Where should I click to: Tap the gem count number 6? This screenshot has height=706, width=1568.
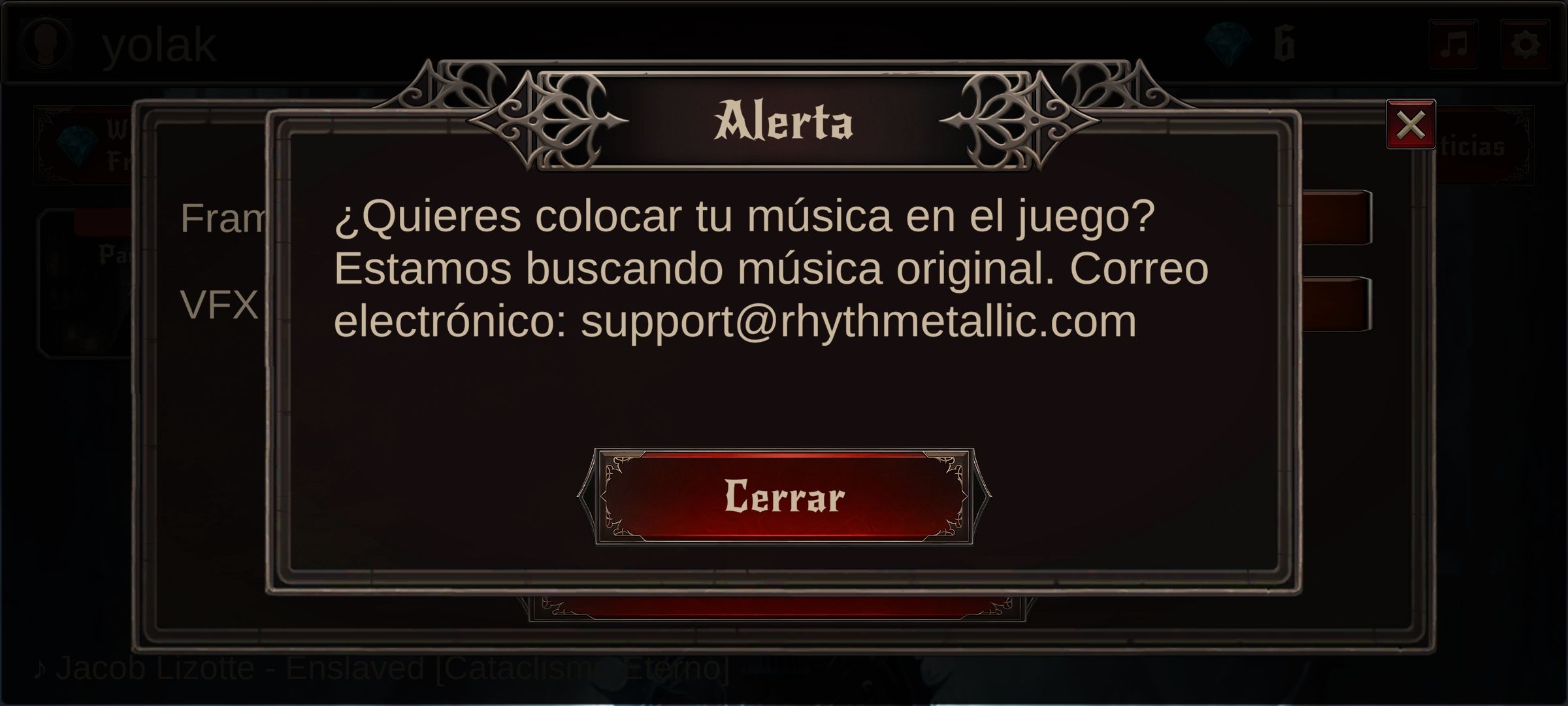(x=1284, y=44)
